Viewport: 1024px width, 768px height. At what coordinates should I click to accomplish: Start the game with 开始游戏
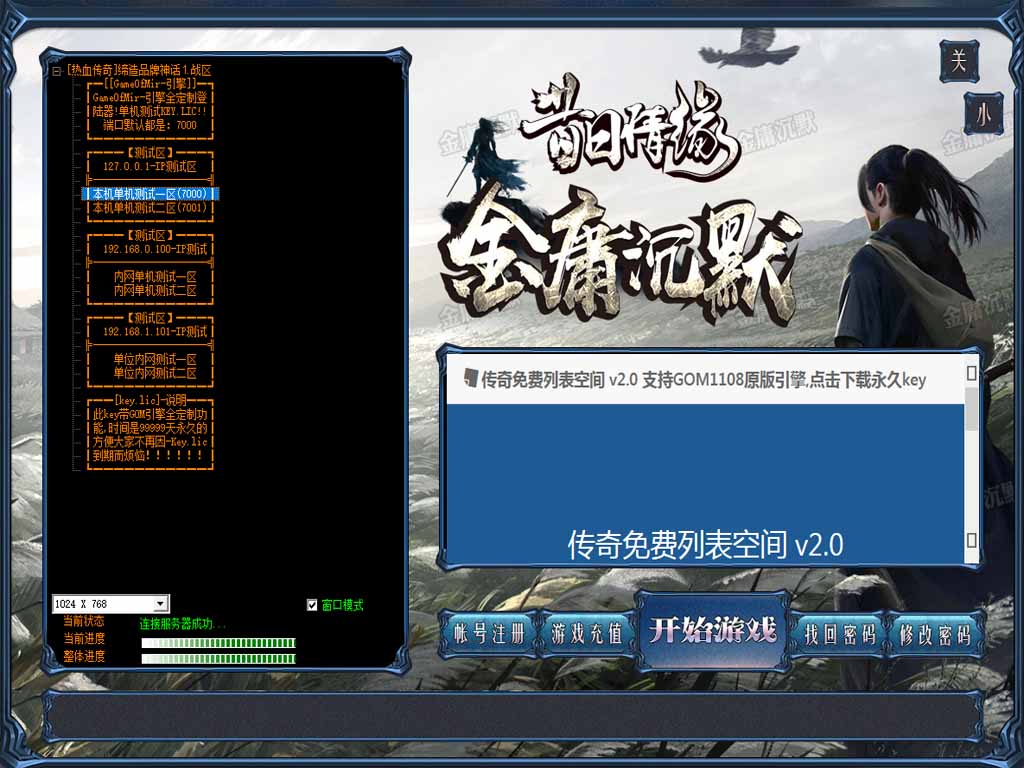(712, 631)
